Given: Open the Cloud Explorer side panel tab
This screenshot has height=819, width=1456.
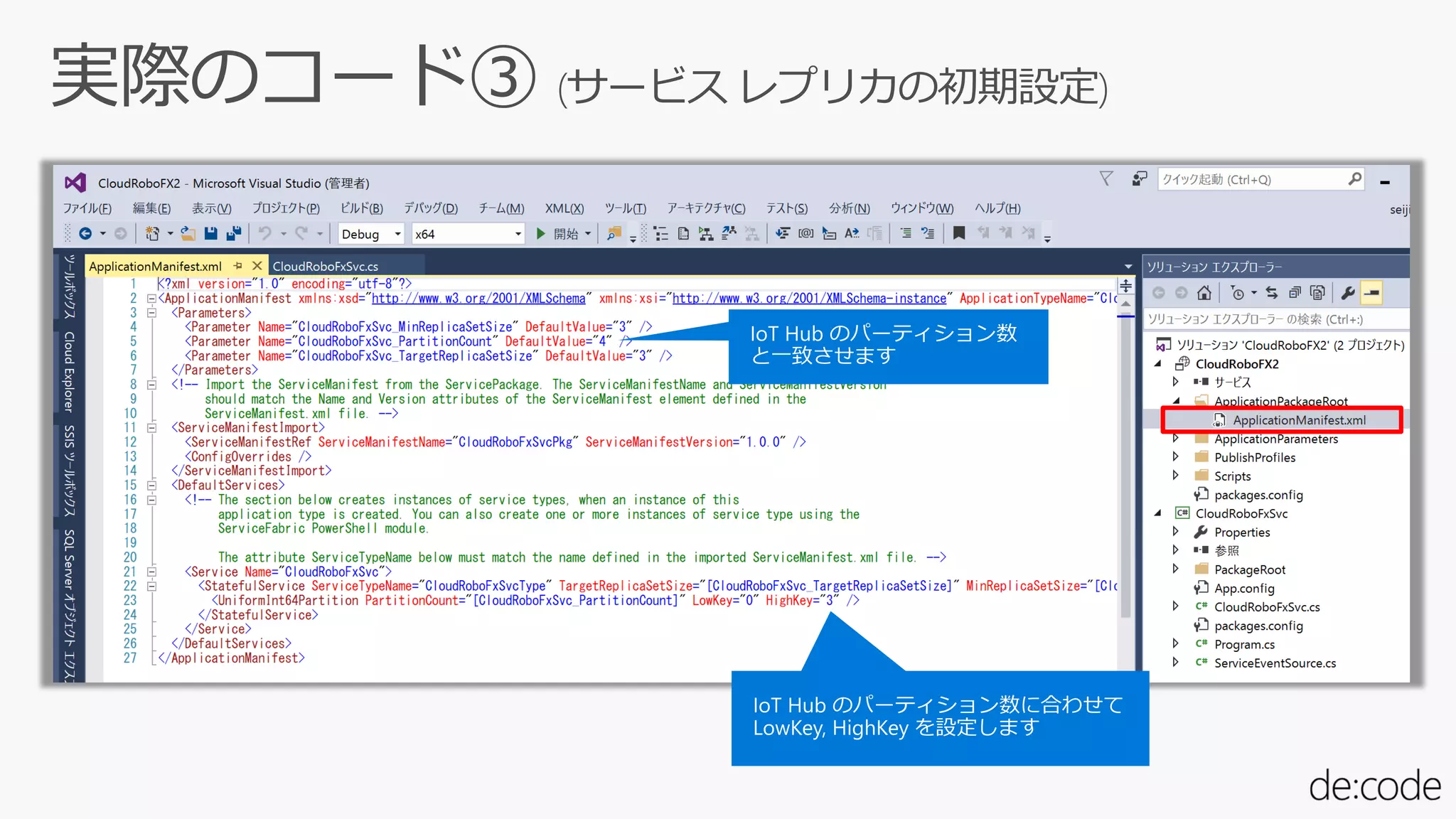Looking at the screenshot, I should (x=70, y=372).
